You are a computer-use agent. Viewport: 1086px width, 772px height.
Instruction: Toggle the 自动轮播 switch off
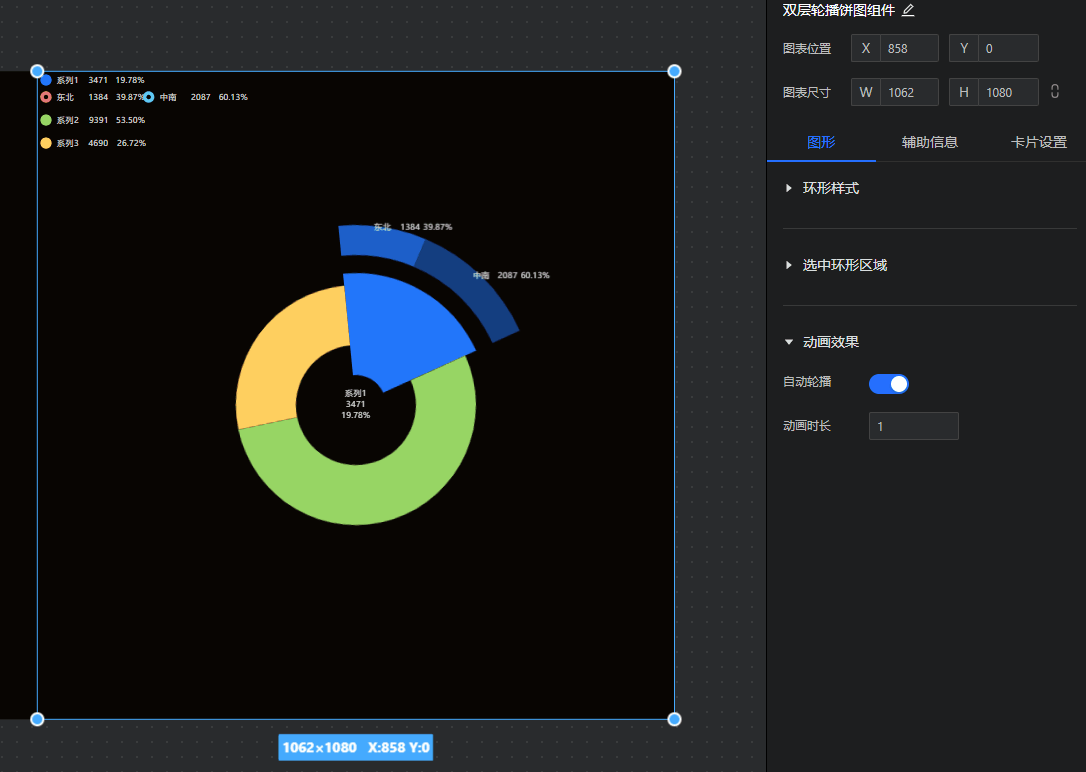pyautogui.click(x=888, y=384)
